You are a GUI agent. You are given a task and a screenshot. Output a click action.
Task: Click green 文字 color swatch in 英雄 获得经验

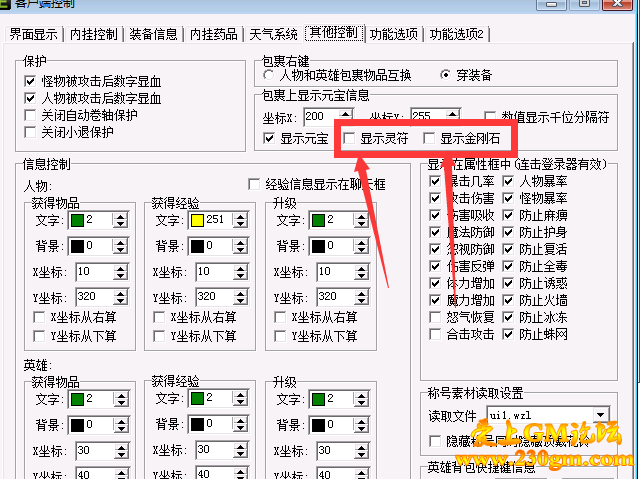197,399
